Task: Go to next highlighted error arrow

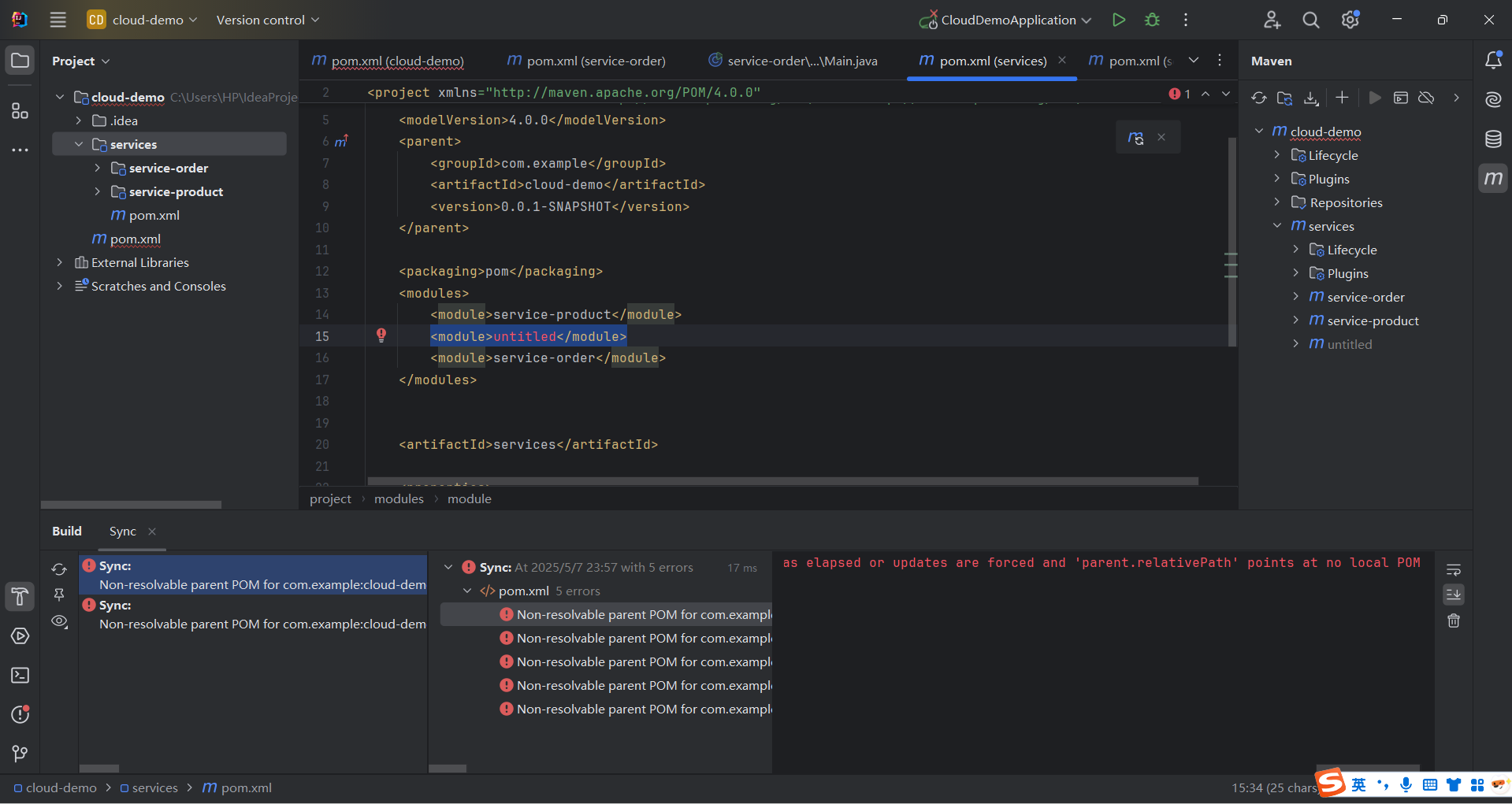Action: tap(1226, 94)
